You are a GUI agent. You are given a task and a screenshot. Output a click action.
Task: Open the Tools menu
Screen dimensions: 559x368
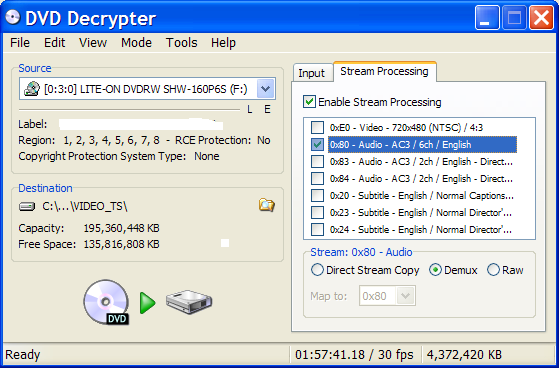click(x=181, y=43)
